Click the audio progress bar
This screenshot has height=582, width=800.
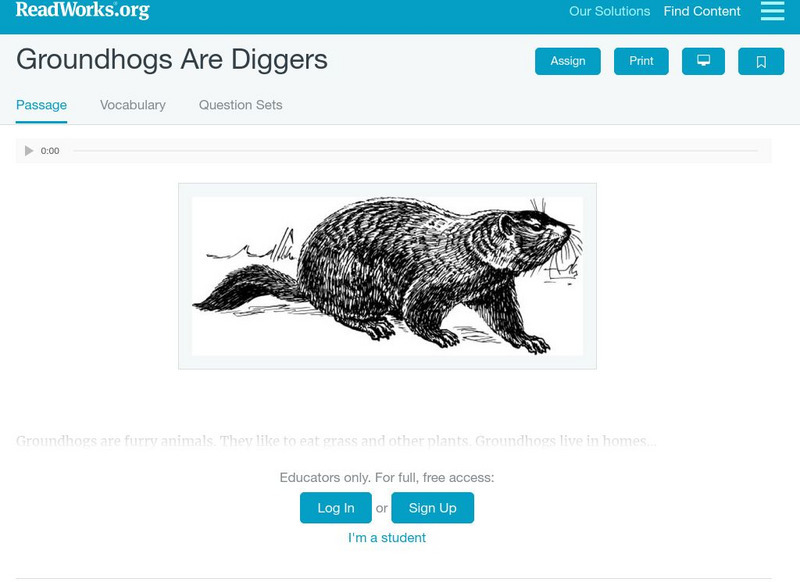415,150
